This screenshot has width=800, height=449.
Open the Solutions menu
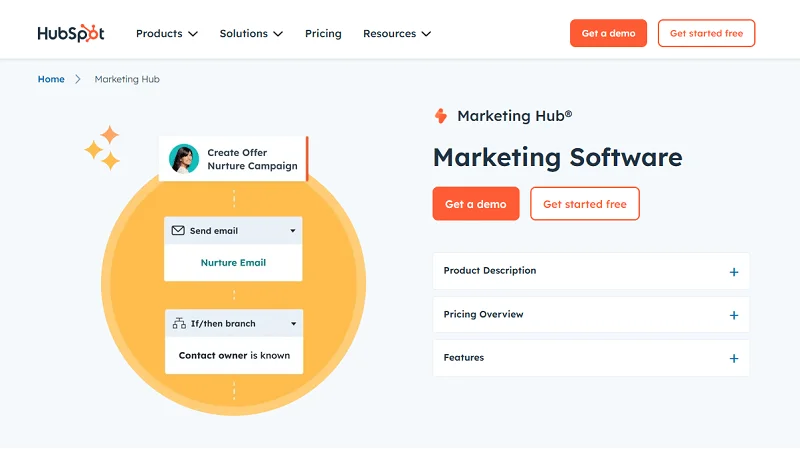point(251,34)
